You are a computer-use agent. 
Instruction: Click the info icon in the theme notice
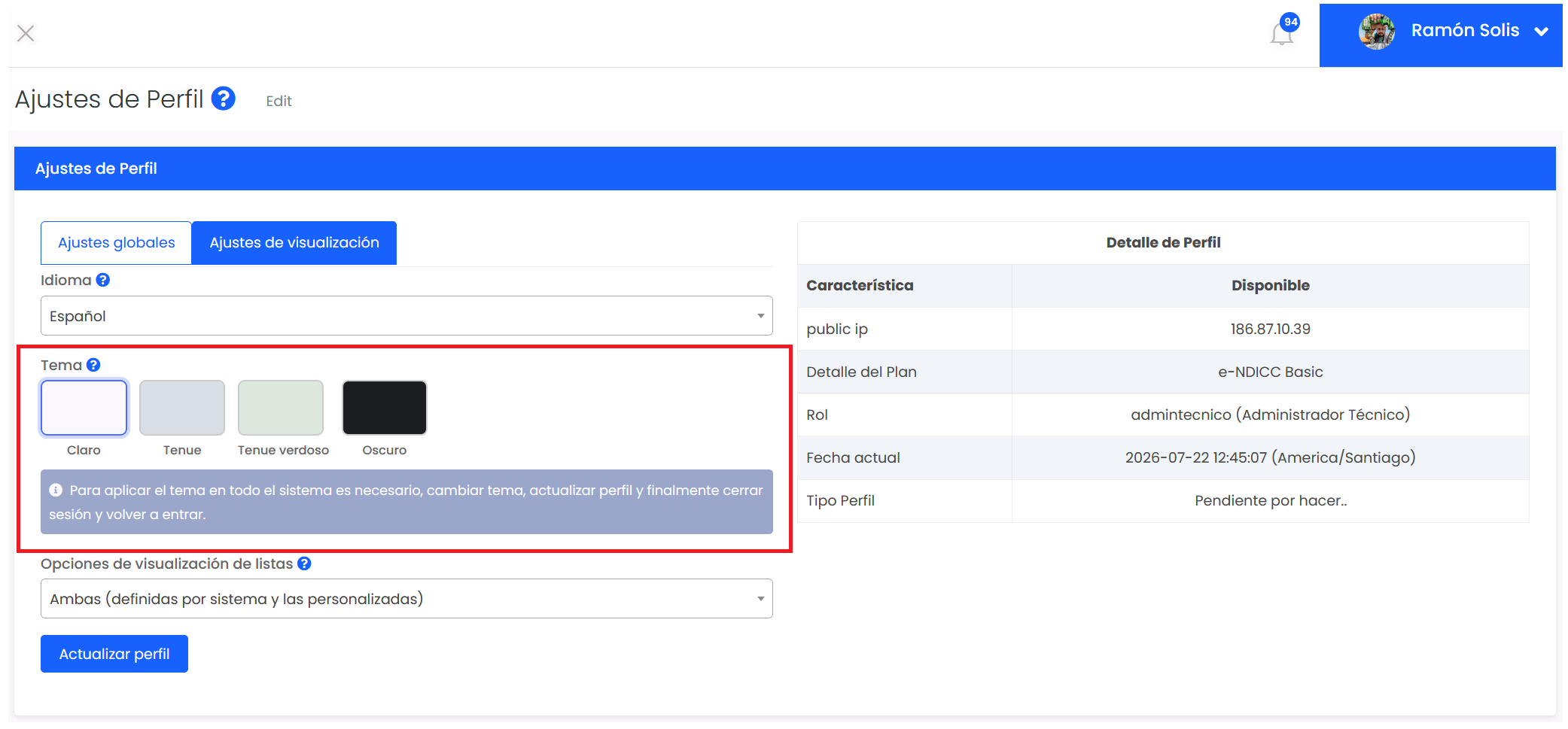click(56, 490)
